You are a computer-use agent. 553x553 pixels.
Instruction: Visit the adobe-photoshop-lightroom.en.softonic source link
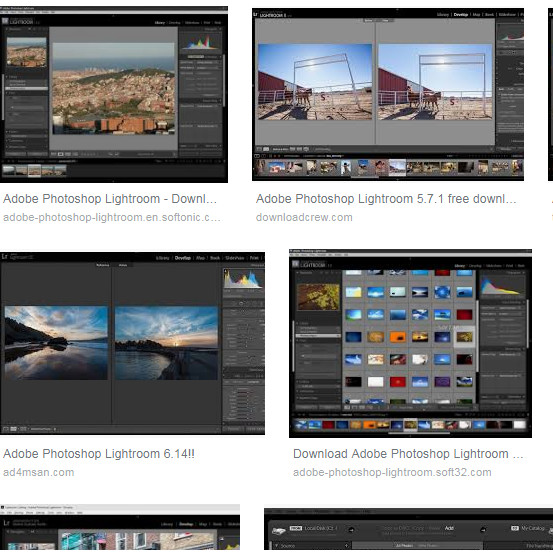point(112,217)
